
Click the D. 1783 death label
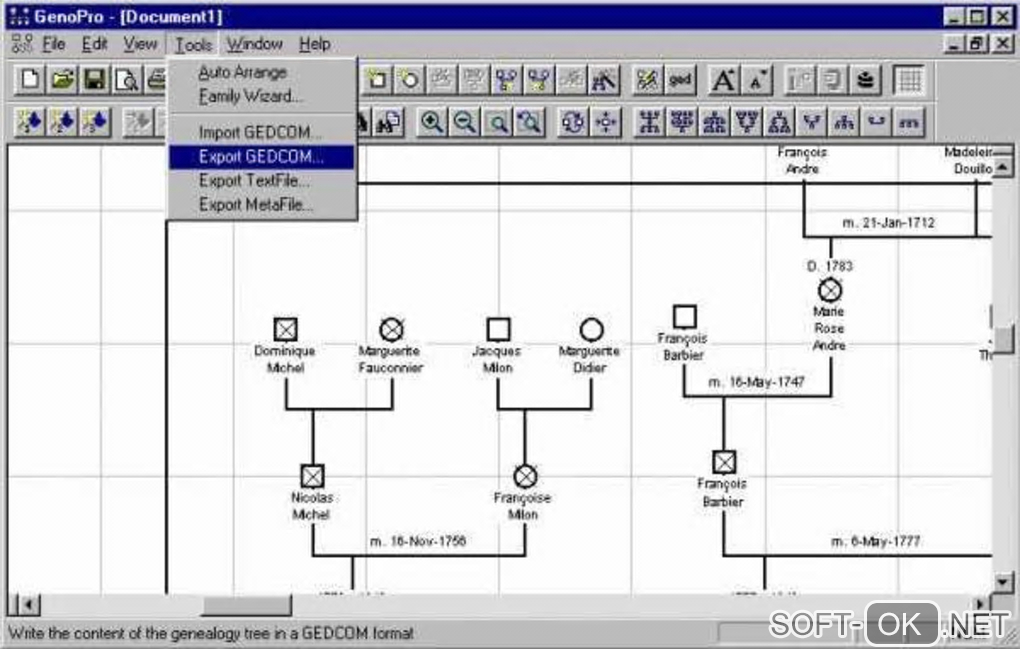point(830,266)
